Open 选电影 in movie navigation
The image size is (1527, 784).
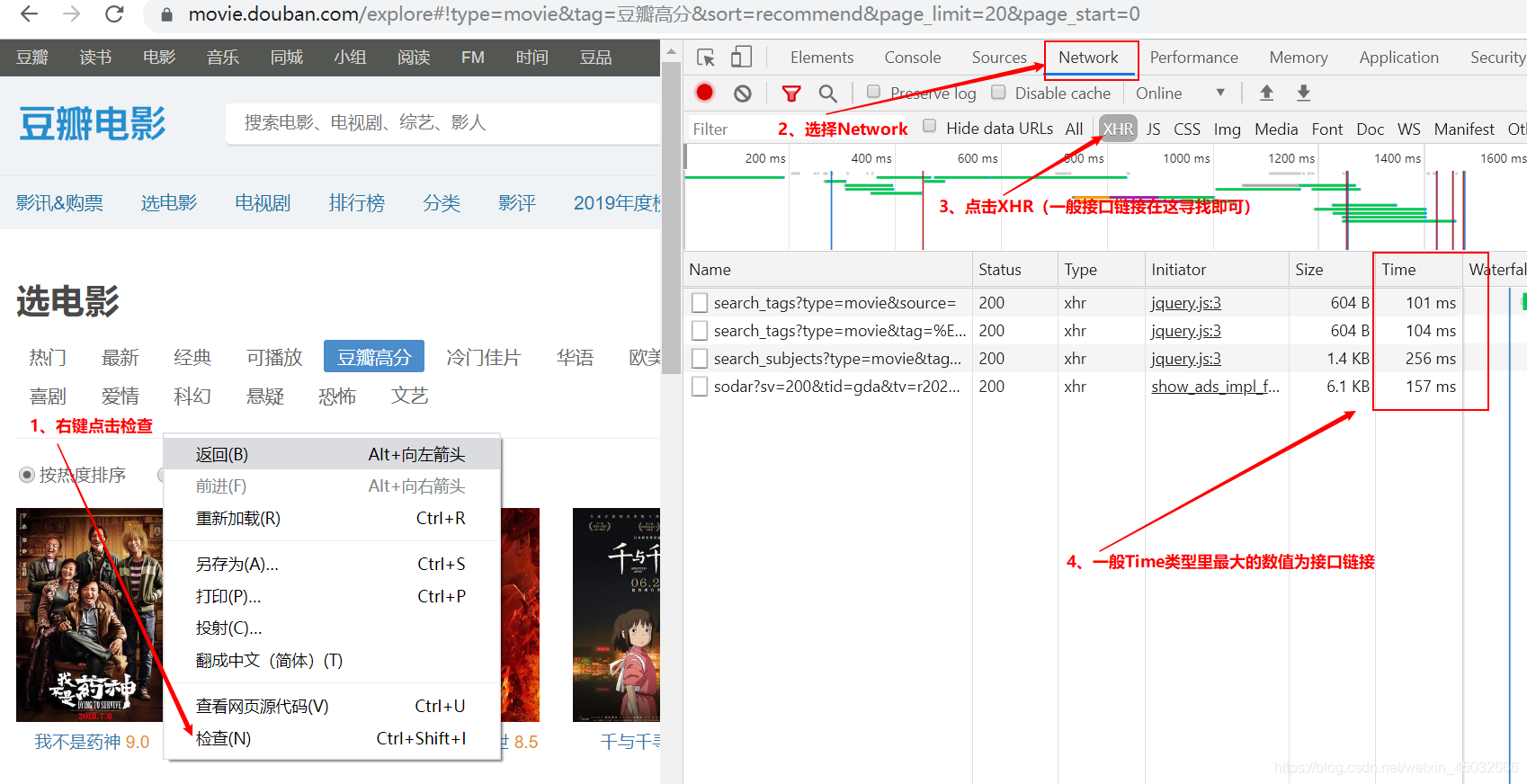click(x=168, y=203)
